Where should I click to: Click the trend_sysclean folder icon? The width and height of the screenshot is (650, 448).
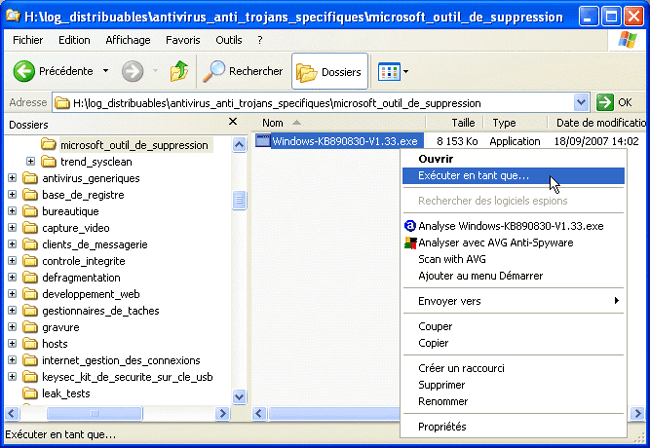[48, 161]
